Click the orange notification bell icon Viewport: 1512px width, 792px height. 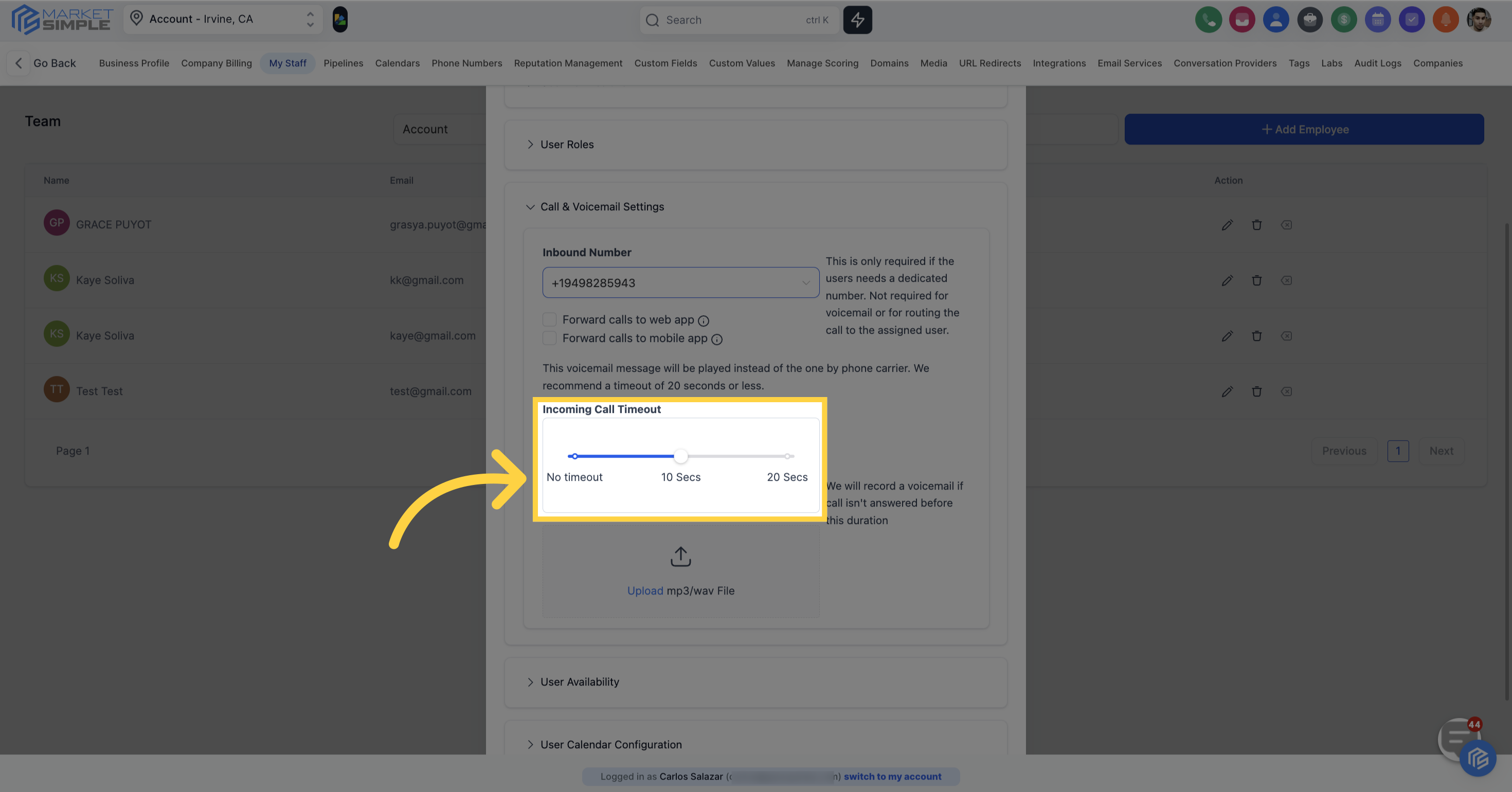[x=1445, y=20]
